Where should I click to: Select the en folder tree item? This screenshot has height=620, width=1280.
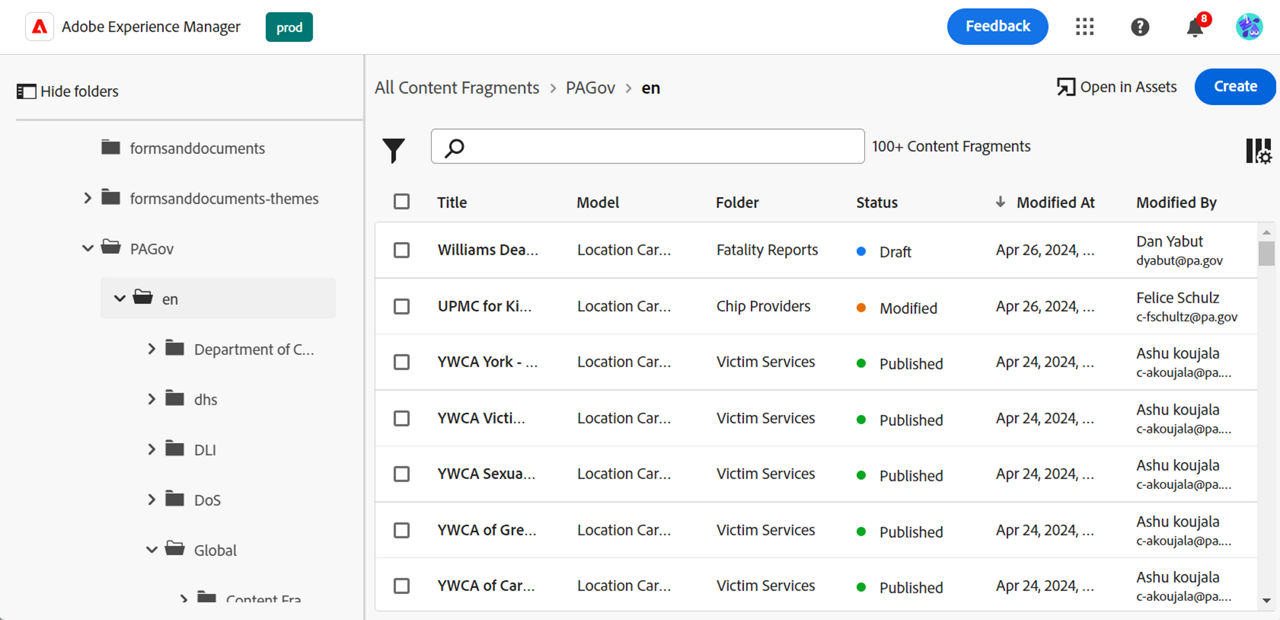click(x=218, y=298)
